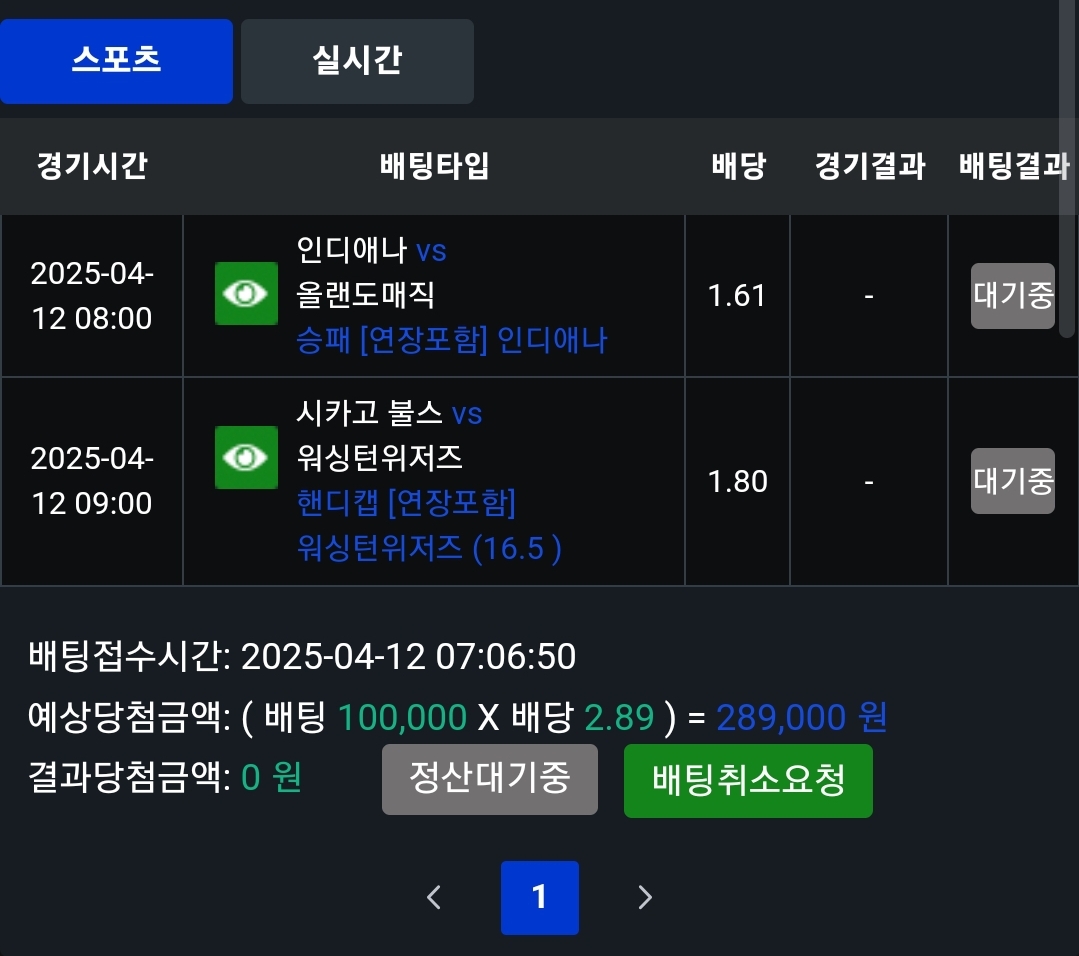Click the eye icon for 시카고 불스 match
1079x956 pixels.
pyautogui.click(x=246, y=458)
